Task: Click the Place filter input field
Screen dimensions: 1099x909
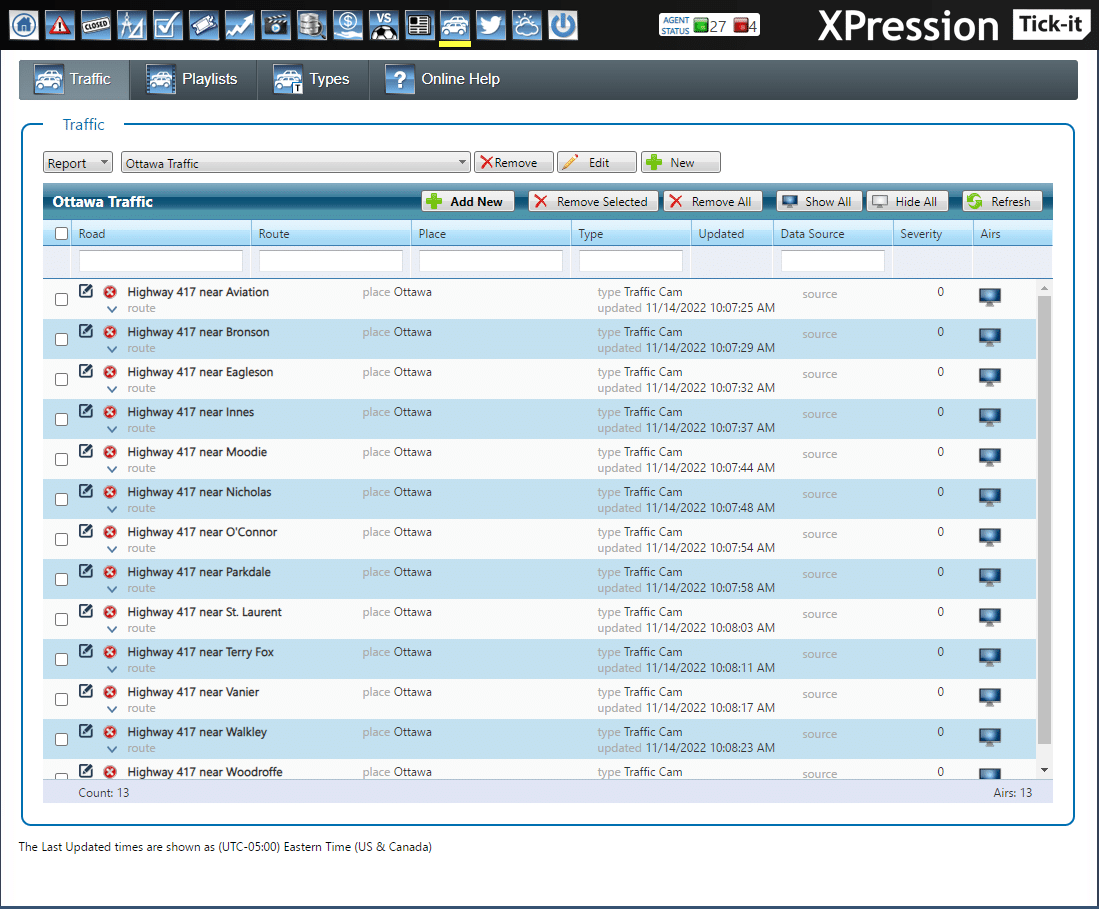Action: tap(491, 261)
